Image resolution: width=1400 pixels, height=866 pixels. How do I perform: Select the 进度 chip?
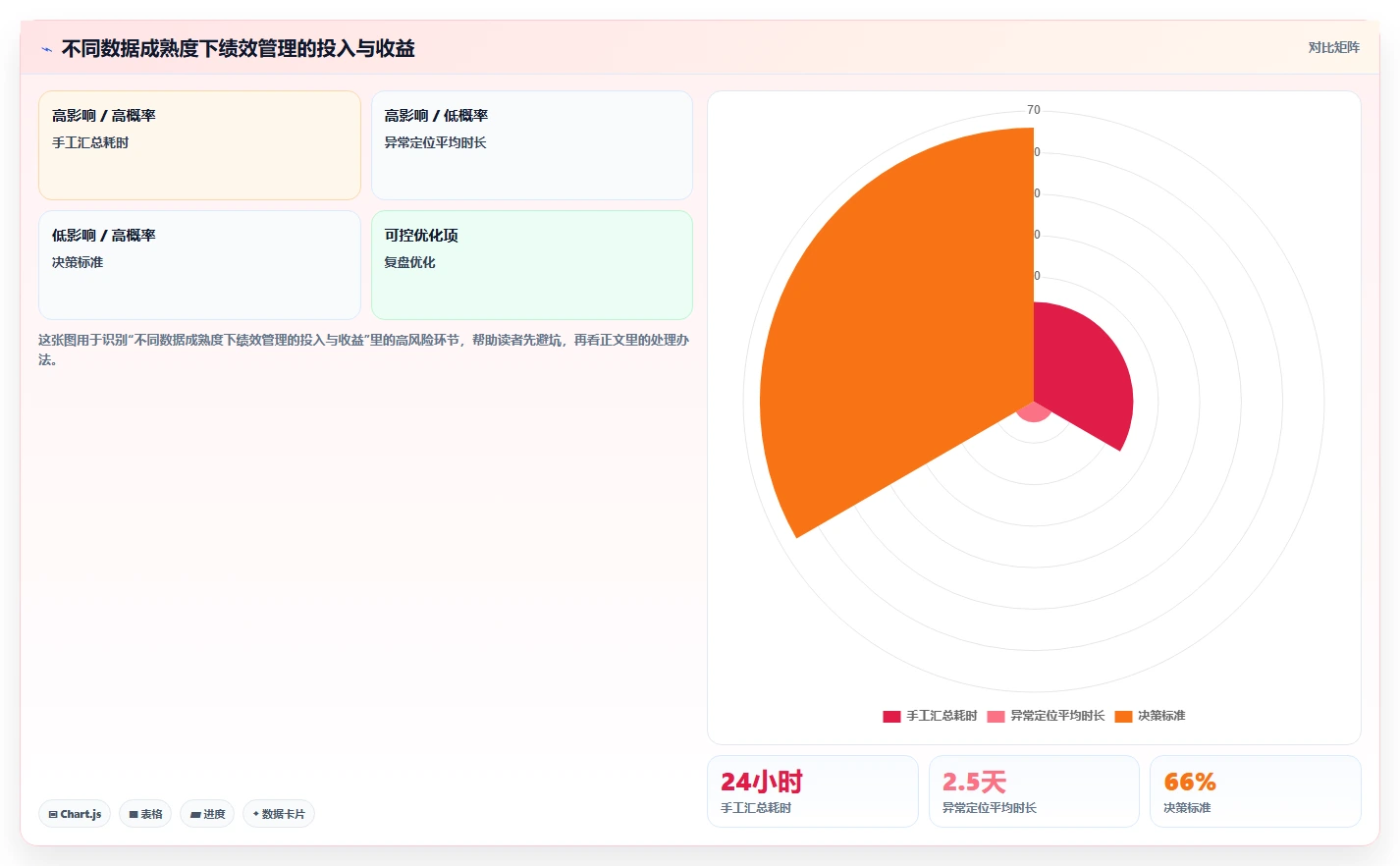coord(207,814)
